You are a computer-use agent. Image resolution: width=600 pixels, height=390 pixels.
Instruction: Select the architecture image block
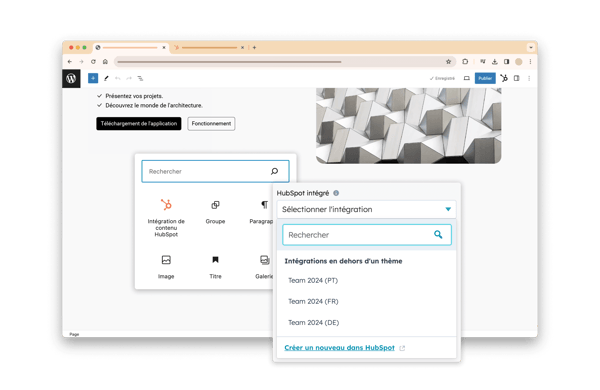408,126
